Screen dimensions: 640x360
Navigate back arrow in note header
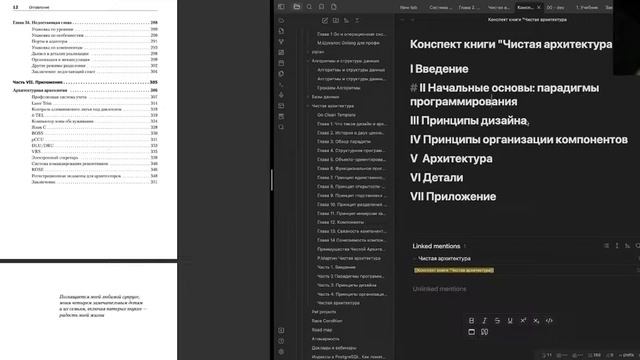click(402, 20)
